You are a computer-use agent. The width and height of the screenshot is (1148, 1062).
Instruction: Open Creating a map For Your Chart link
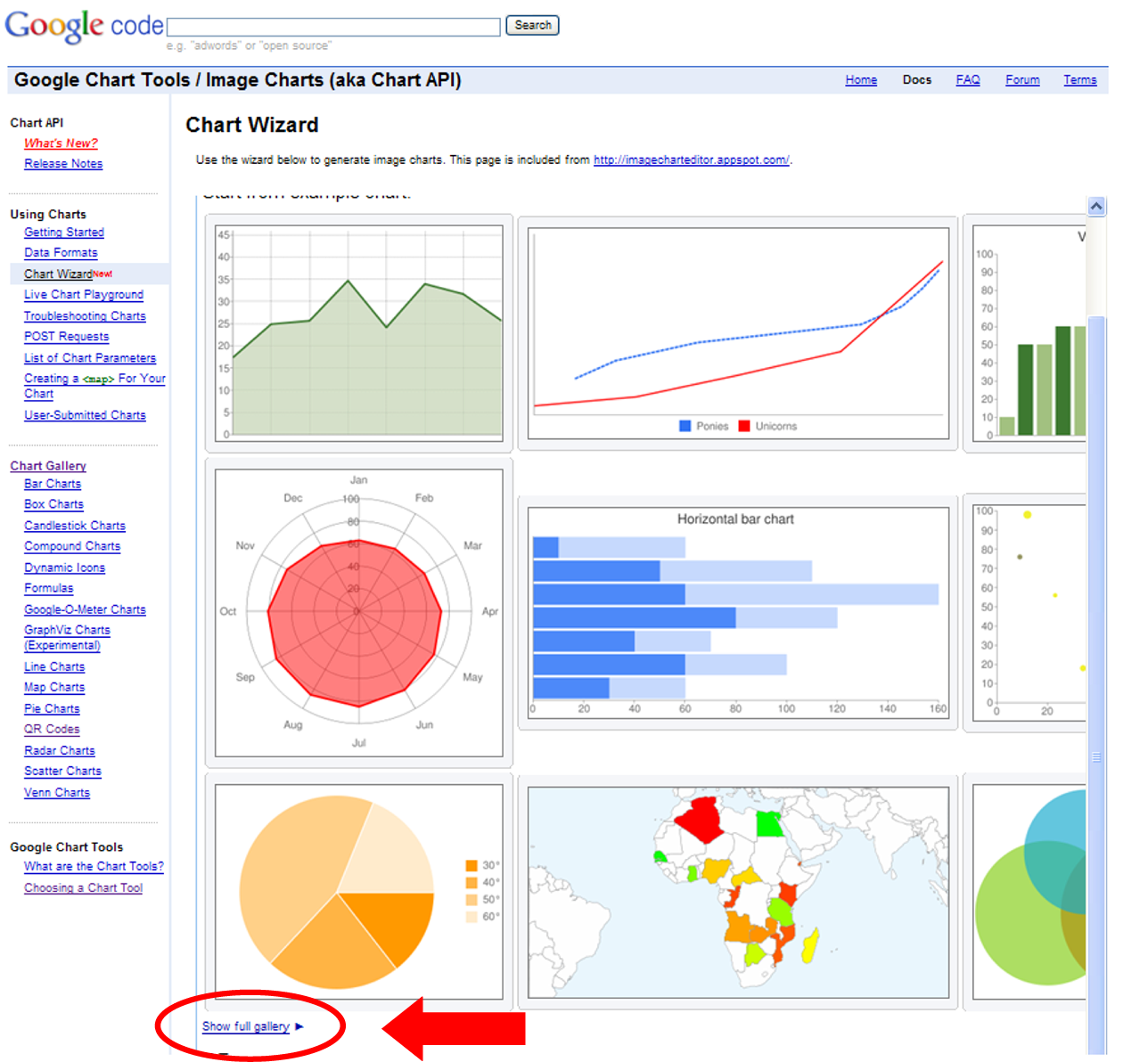coord(94,386)
